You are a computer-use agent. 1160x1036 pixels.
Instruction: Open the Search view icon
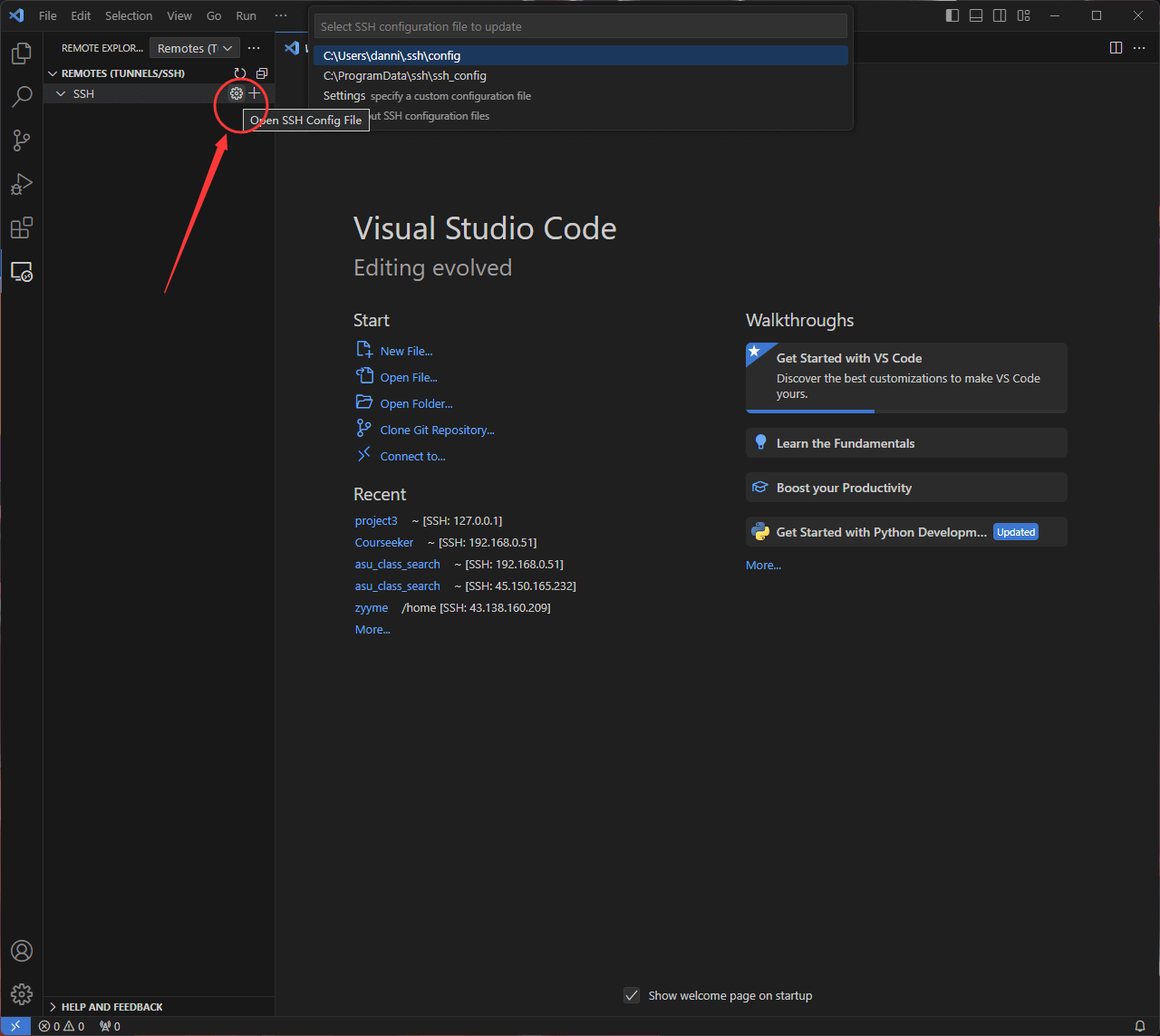pos(22,97)
